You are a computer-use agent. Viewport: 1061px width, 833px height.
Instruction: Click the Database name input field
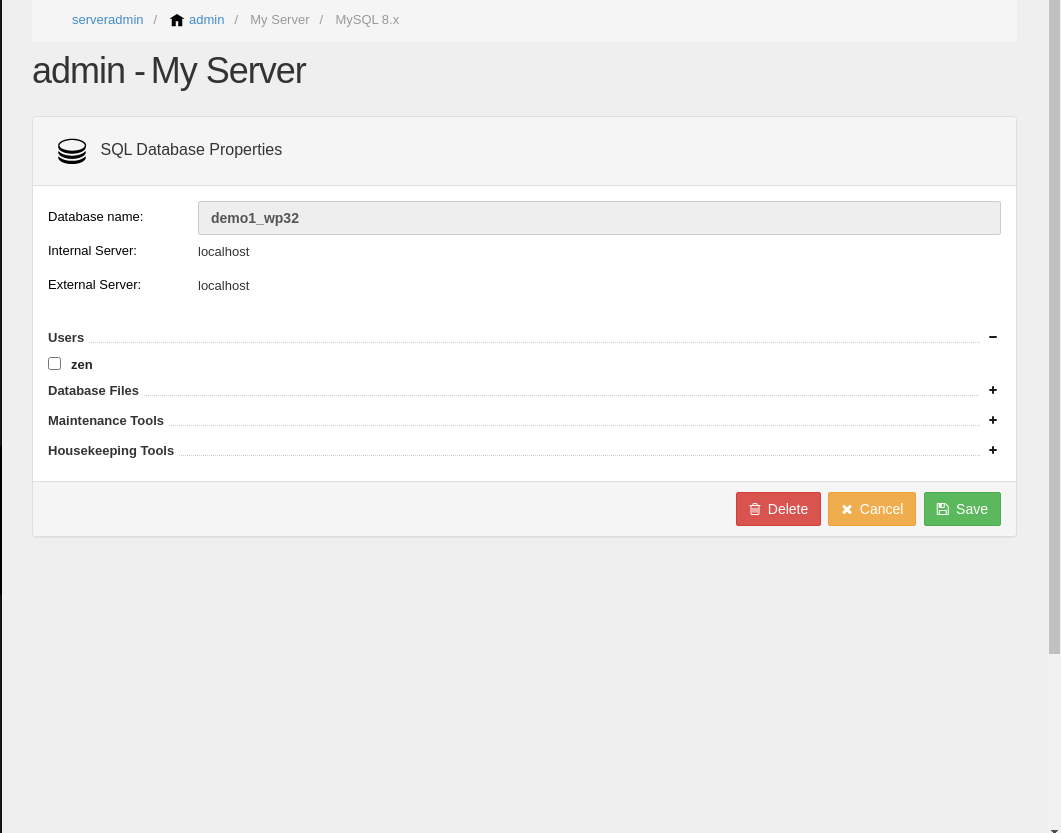point(599,218)
